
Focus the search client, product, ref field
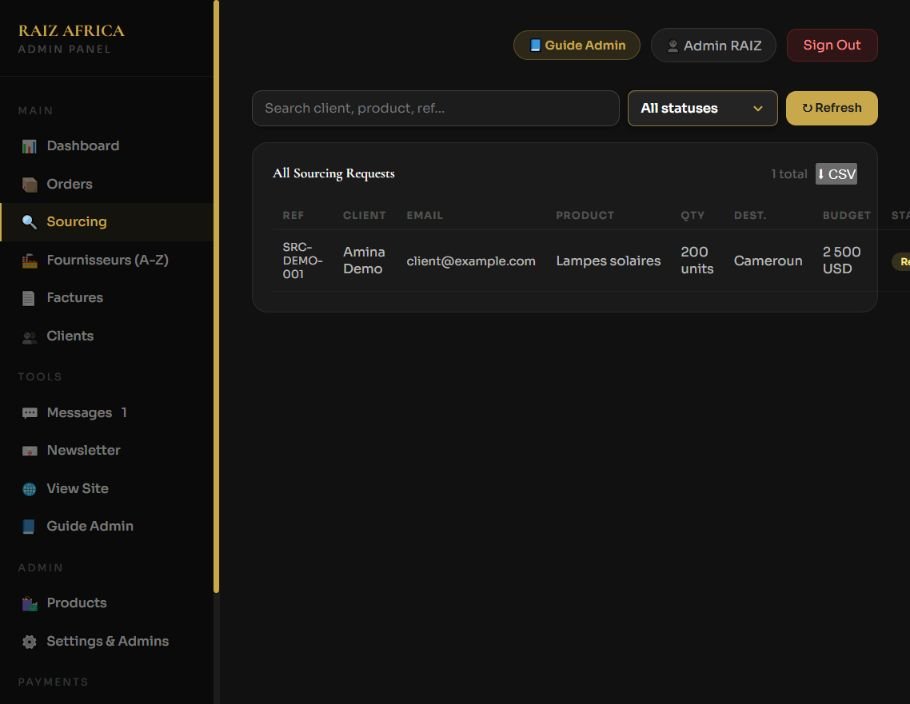(435, 108)
